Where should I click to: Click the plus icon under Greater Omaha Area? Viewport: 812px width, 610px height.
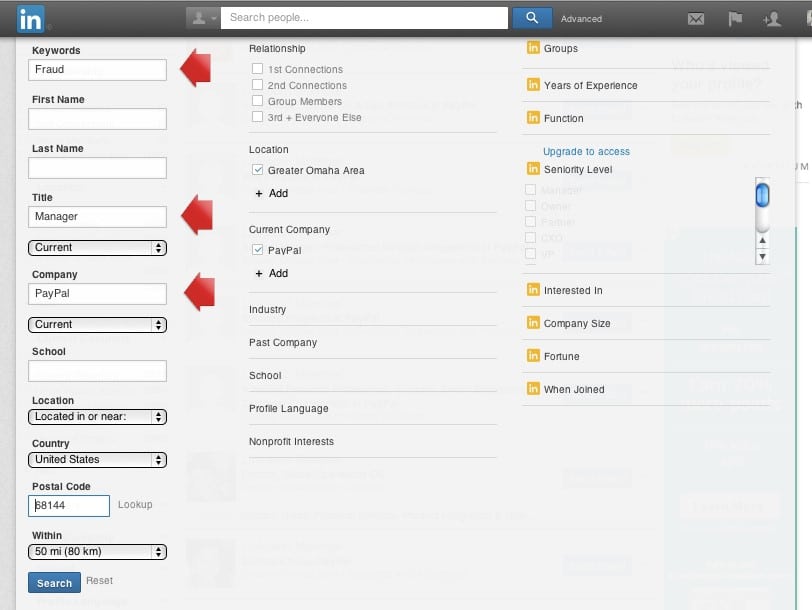point(259,194)
